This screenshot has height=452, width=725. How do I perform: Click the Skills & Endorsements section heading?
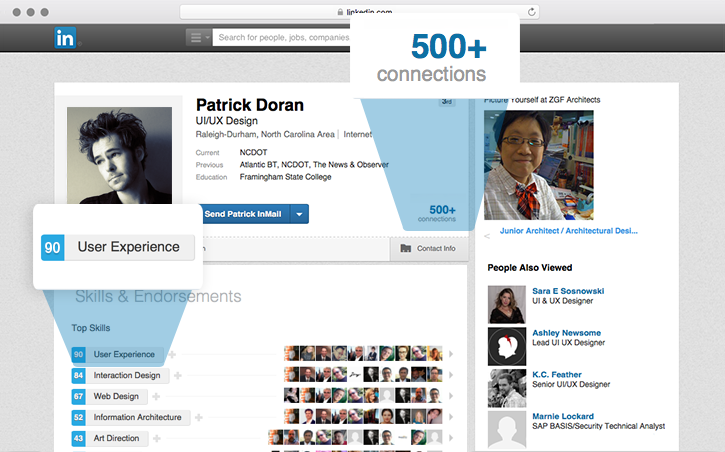tap(158, 296)
